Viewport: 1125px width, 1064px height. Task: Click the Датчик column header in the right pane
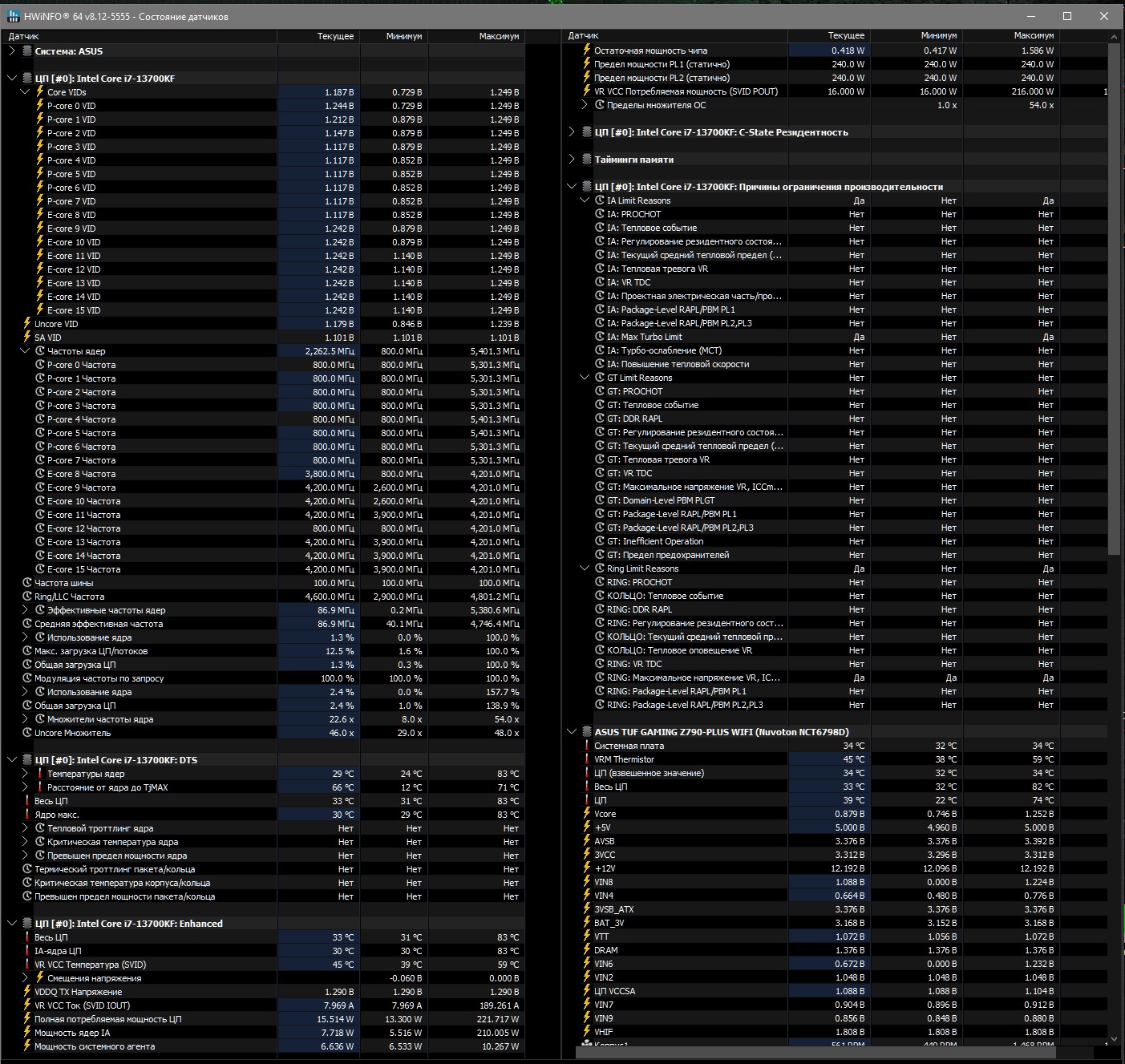[x=676, y=36]
